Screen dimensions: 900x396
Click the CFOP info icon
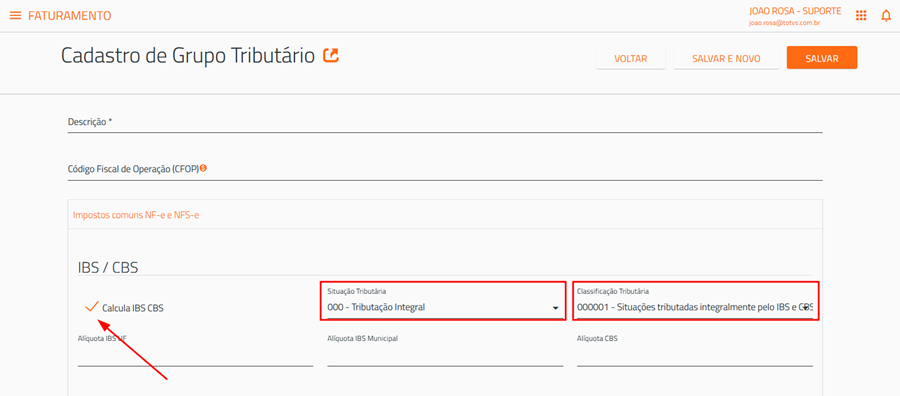click(203, 169)
